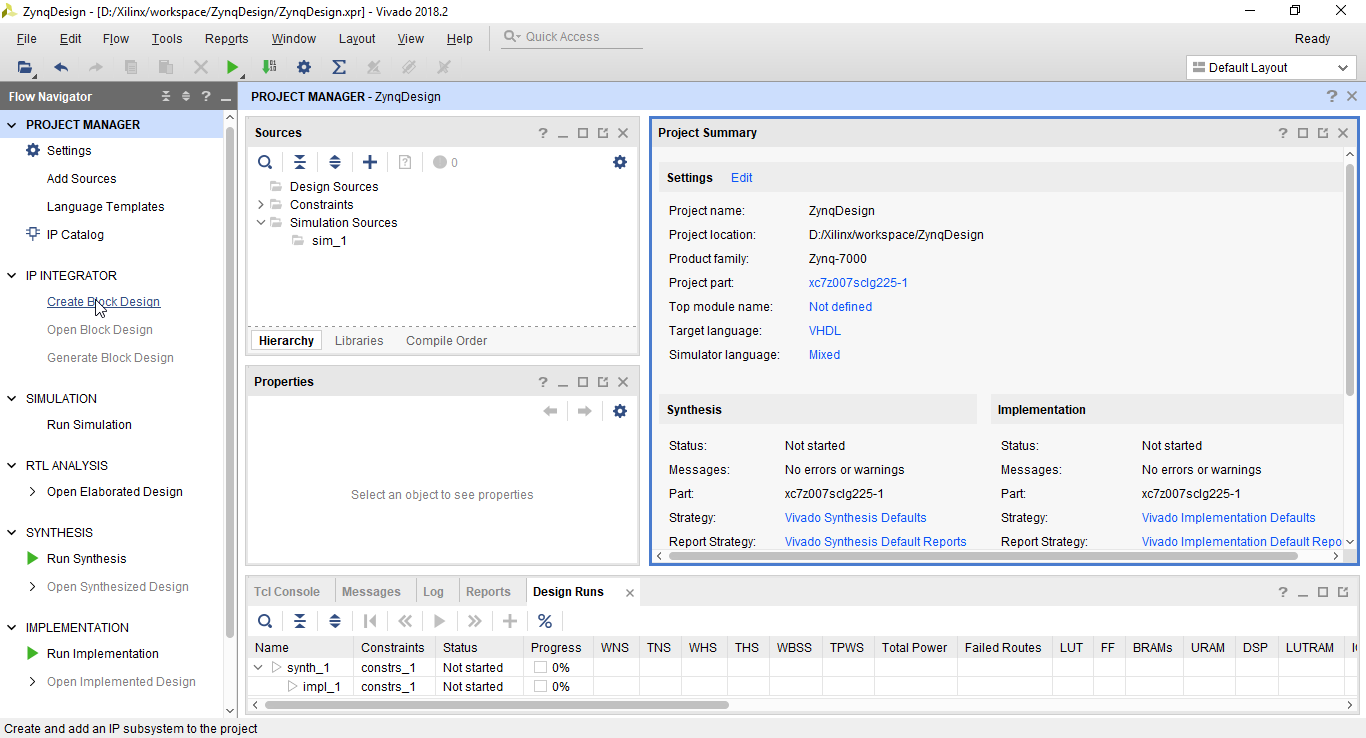Click the green Run arrow in the main toolbar
This screenshot has width=1366, height=738.
(x=232, y=68)
